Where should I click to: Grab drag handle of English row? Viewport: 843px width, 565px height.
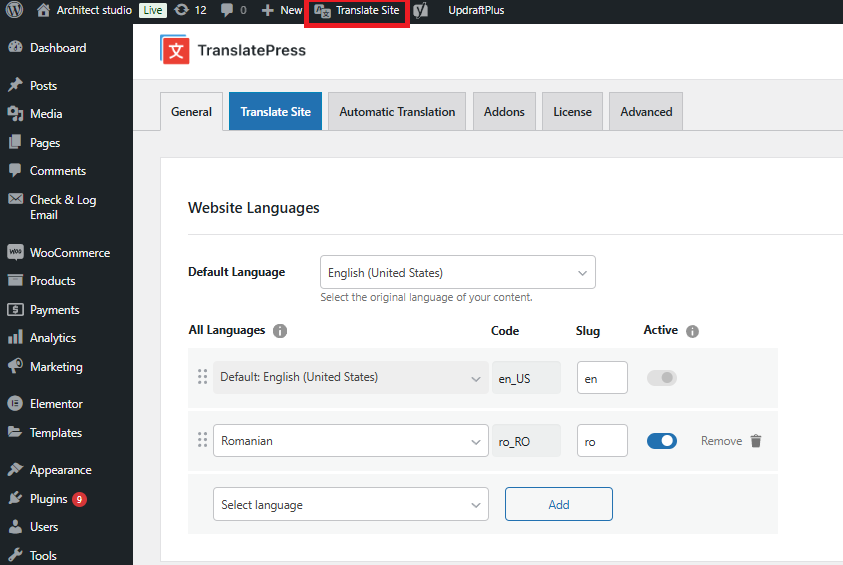pos(202,377)
